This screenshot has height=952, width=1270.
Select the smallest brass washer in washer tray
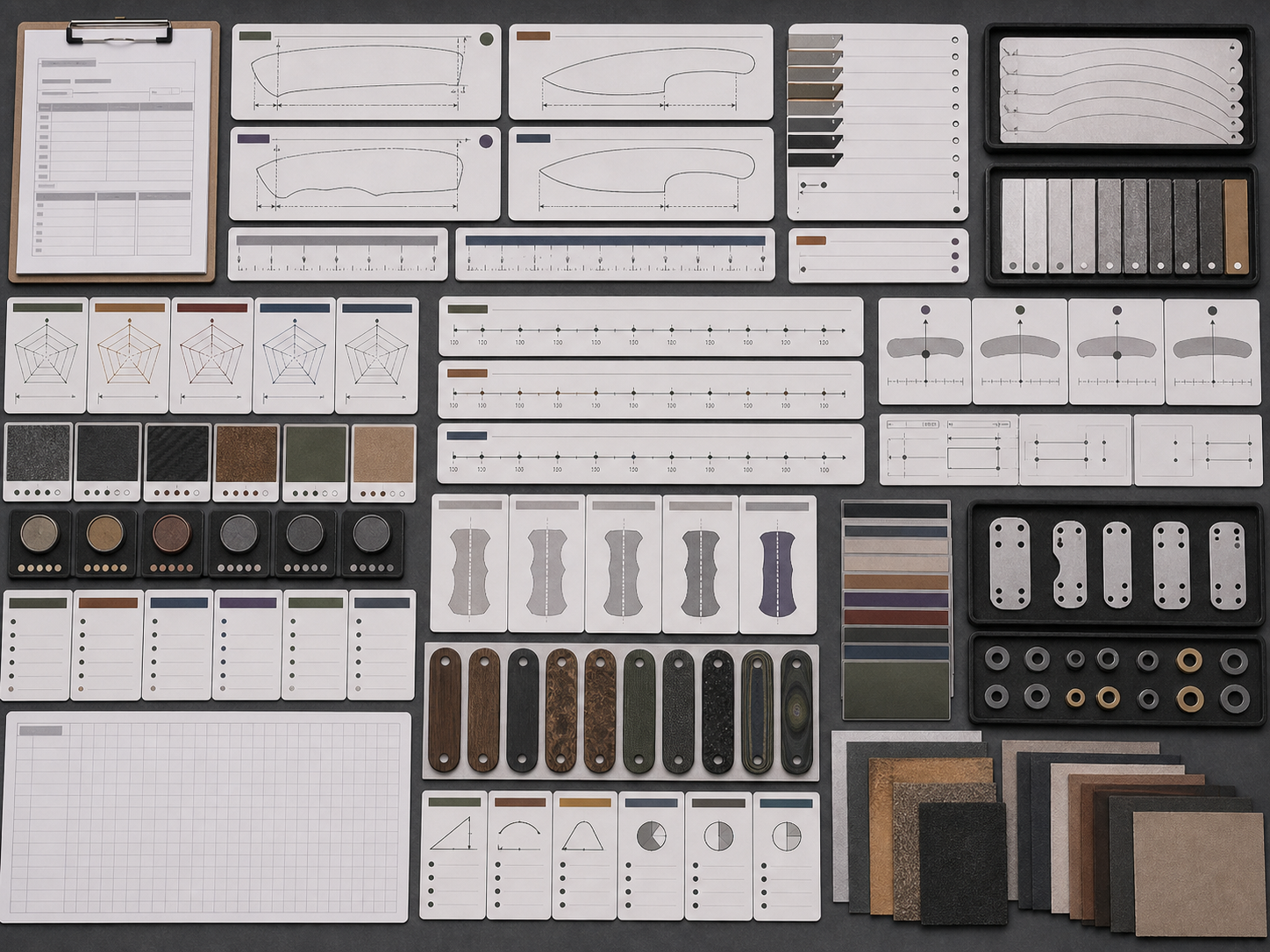coord(1075,698)
